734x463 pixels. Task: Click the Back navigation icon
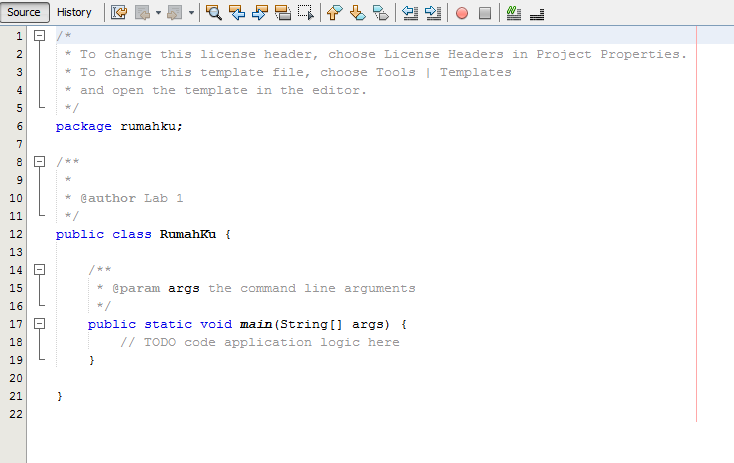coord(142,13)
